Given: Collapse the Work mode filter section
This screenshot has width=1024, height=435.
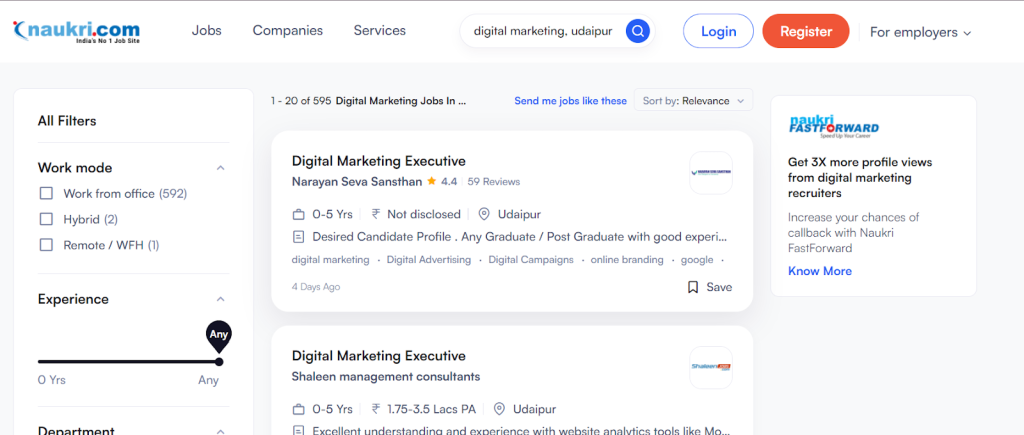Looking at the screenshot, I should point(221,168).
